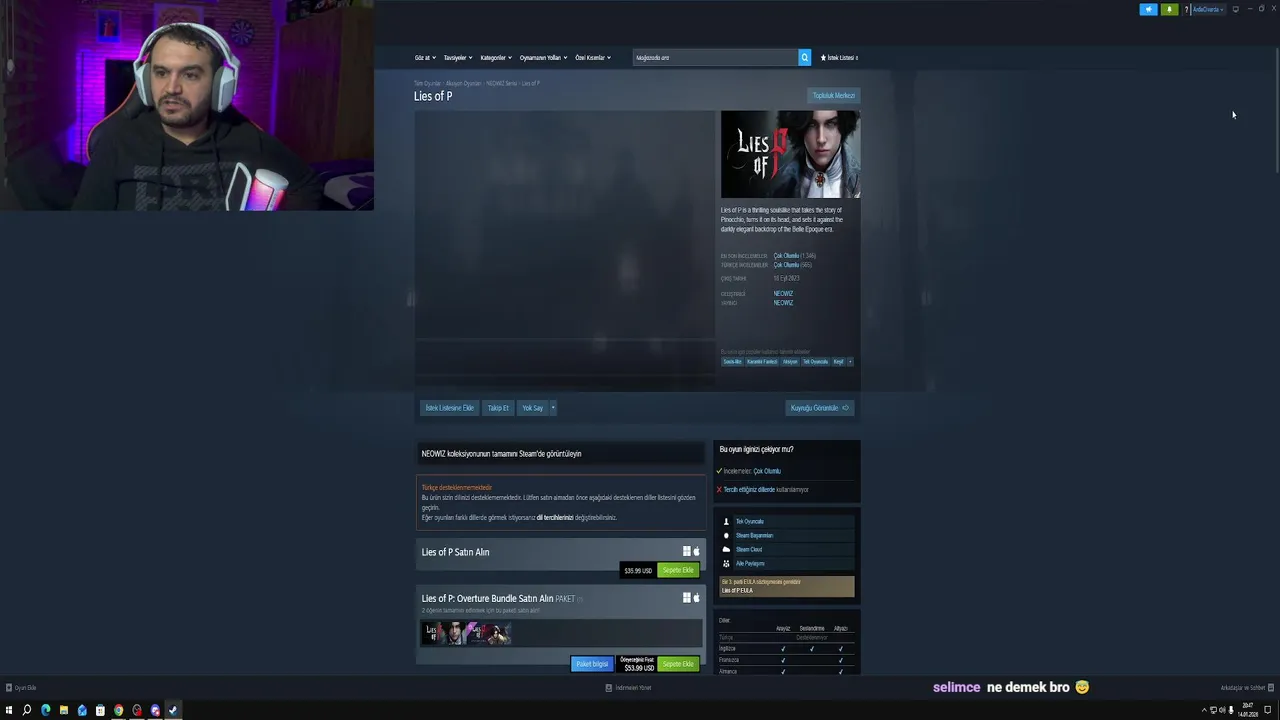Add Lies of P to cart at $35.99
The height and width of the screenshot is (720, 1280).
[x=678, y=570]
